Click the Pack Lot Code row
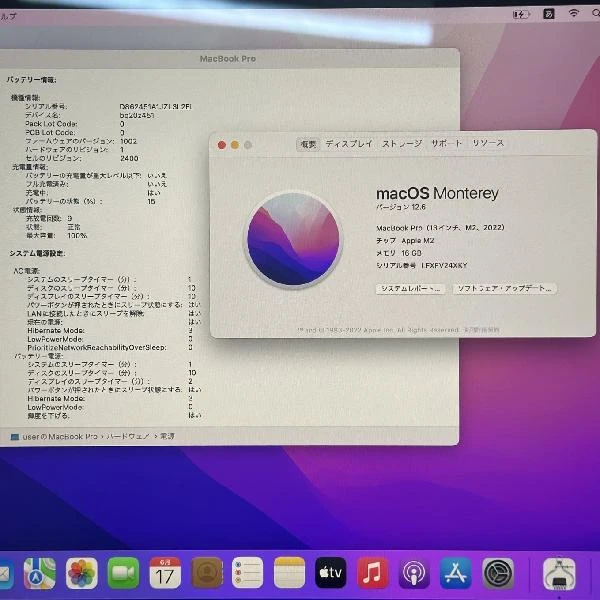 [75, 124]
